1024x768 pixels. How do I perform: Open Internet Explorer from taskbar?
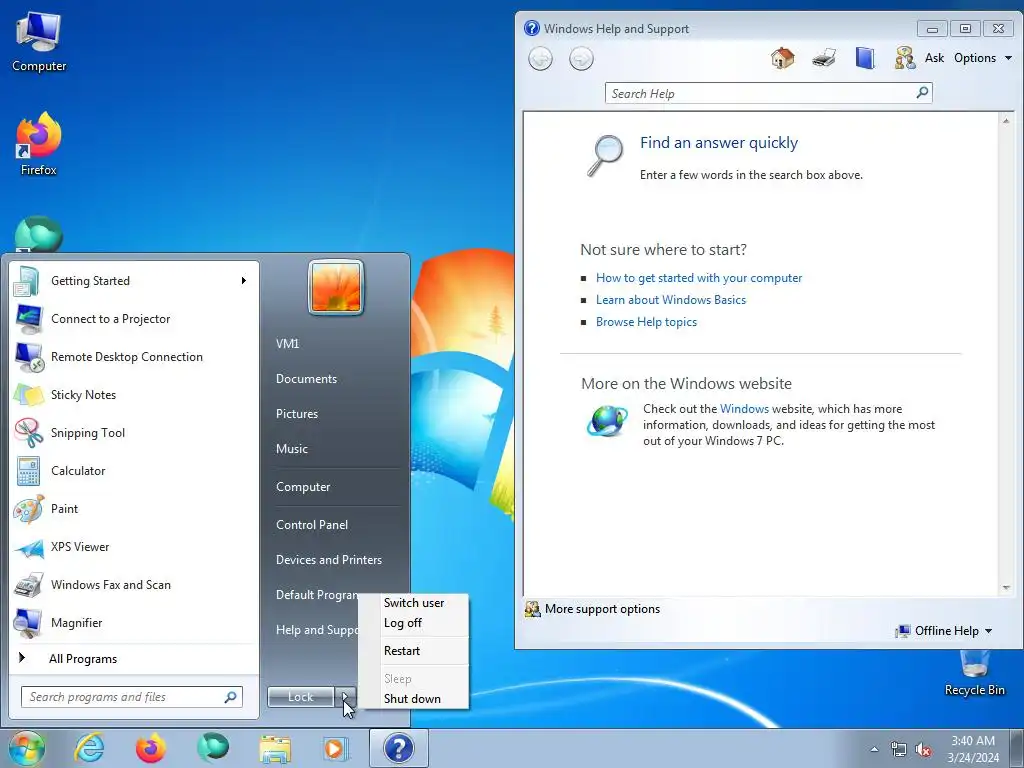tap(89, 748)
